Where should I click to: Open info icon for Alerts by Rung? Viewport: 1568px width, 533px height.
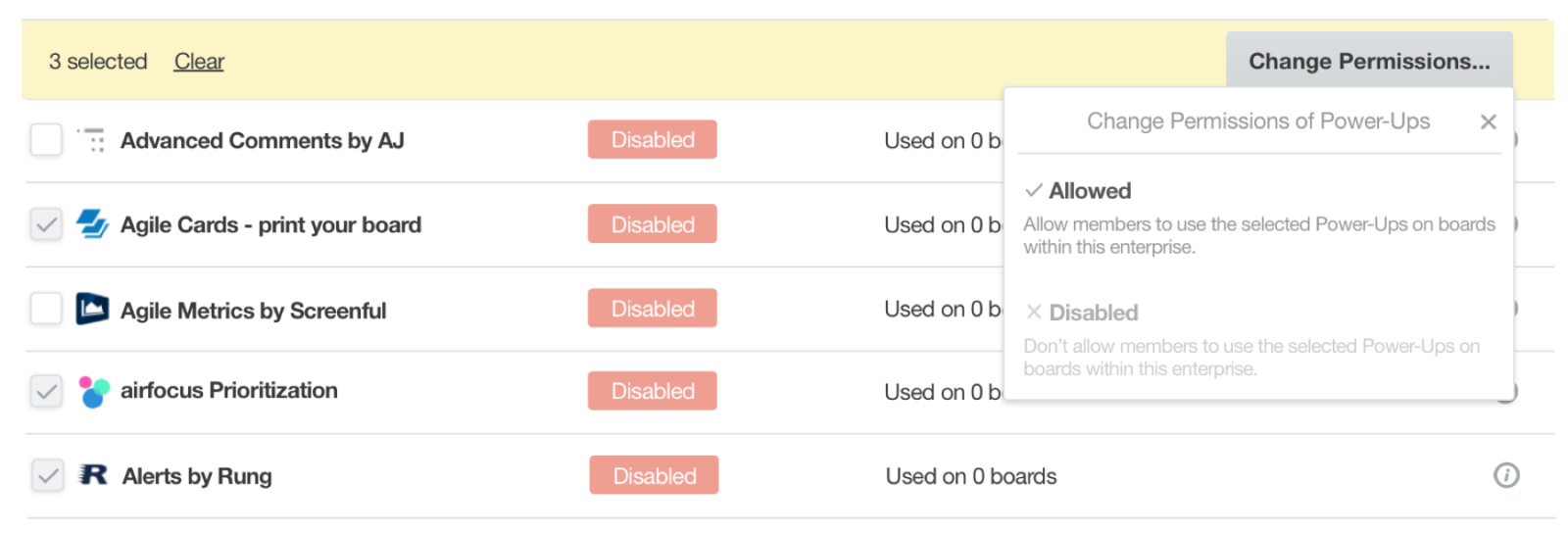point(1505,475)
